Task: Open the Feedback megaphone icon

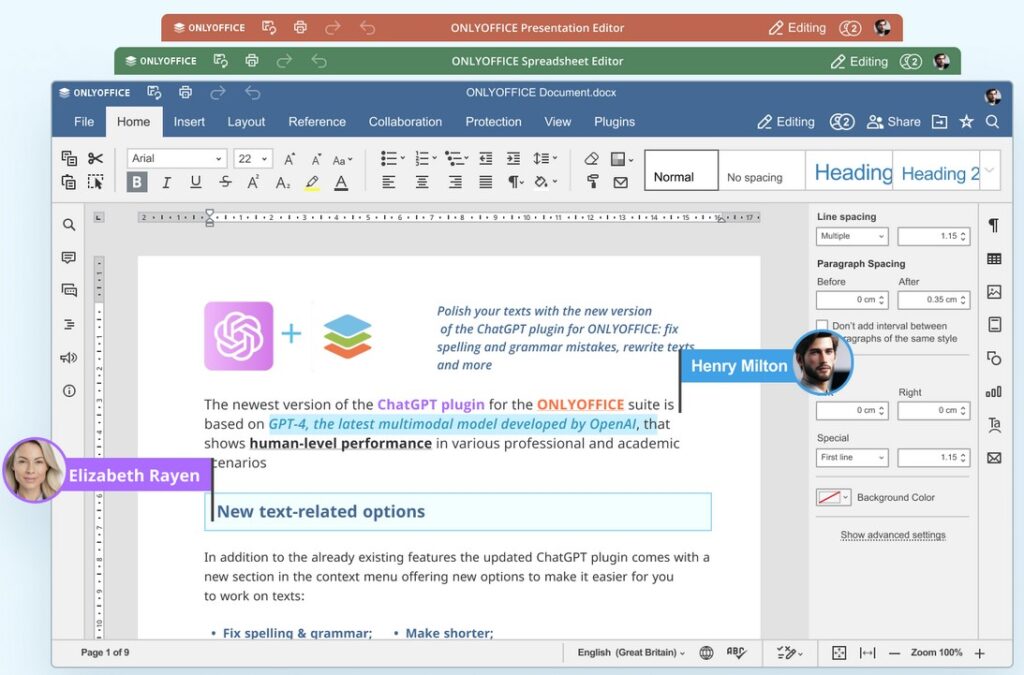Action: (x=69, y=358)
